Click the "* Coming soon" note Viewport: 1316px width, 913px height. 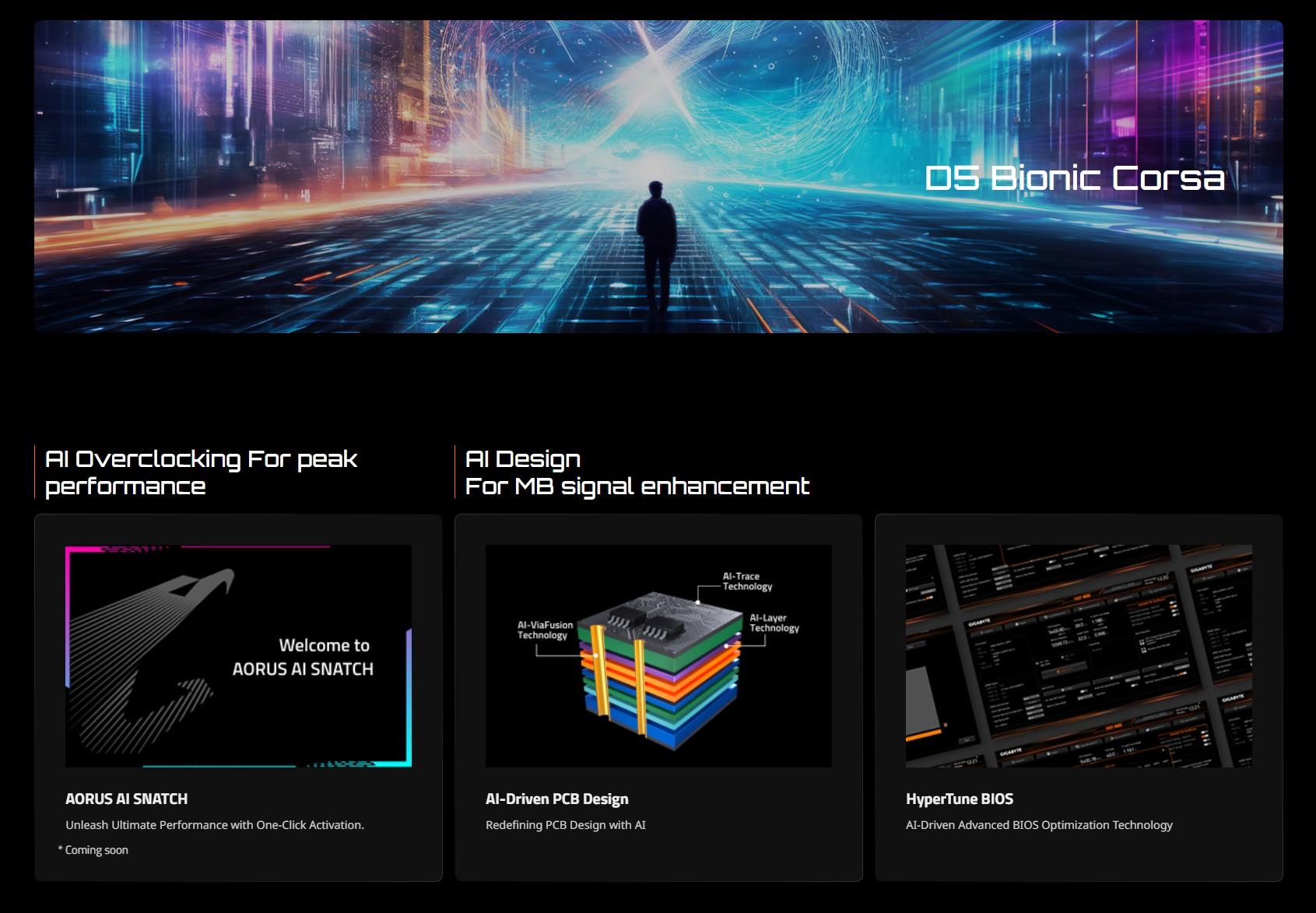coord(93,850)
